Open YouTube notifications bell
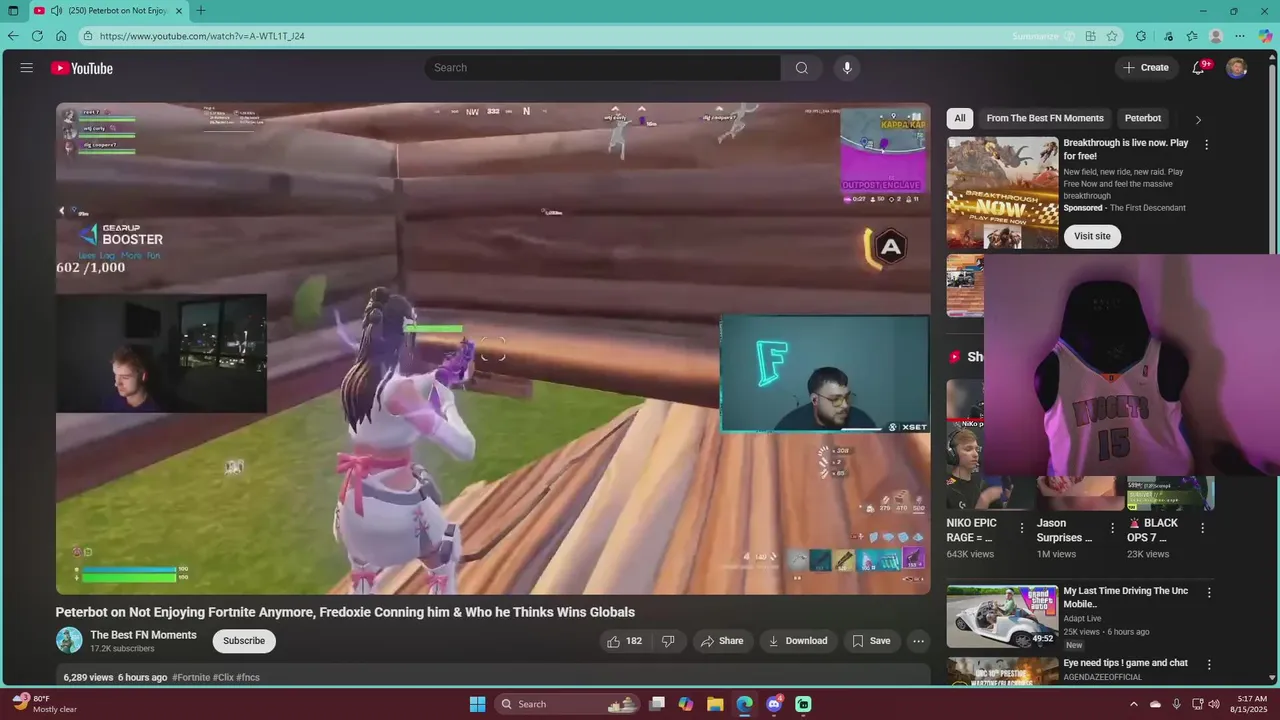The width and height of the screenshot is (1280, 720). (x=1198, y=68)
